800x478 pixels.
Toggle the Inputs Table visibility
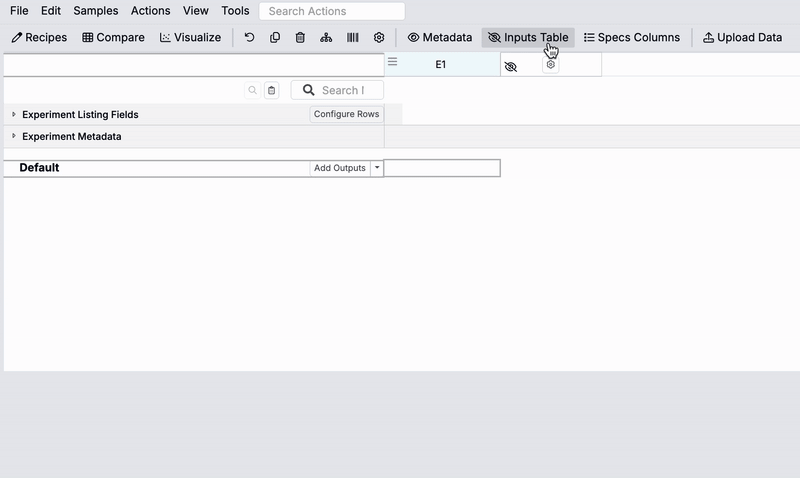click(x=528, y=37)
